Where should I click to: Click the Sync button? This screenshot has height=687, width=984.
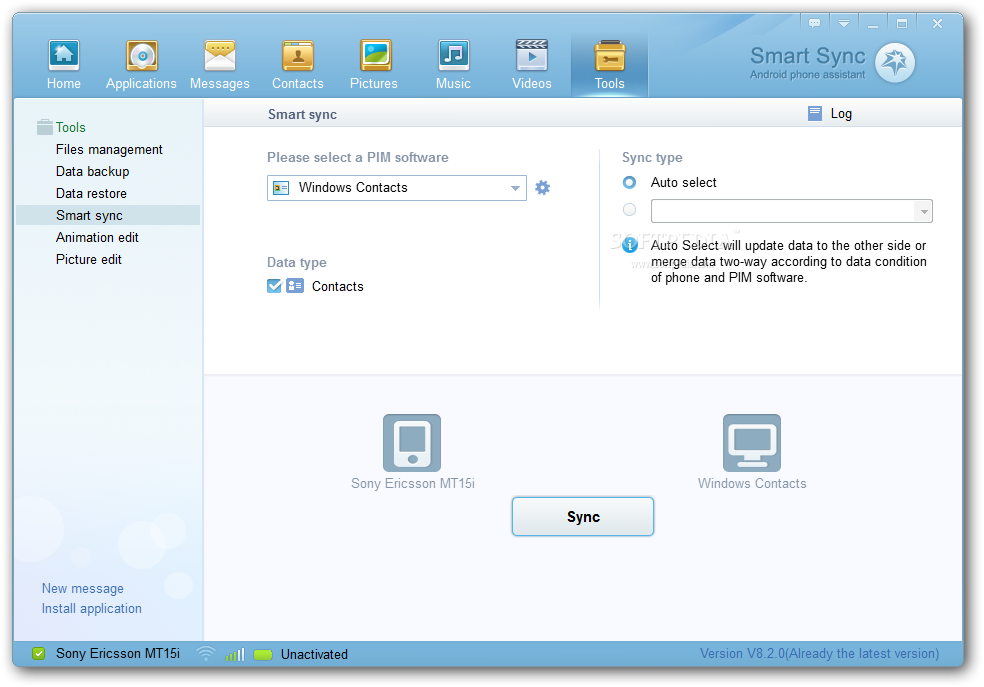click(583, 516)
